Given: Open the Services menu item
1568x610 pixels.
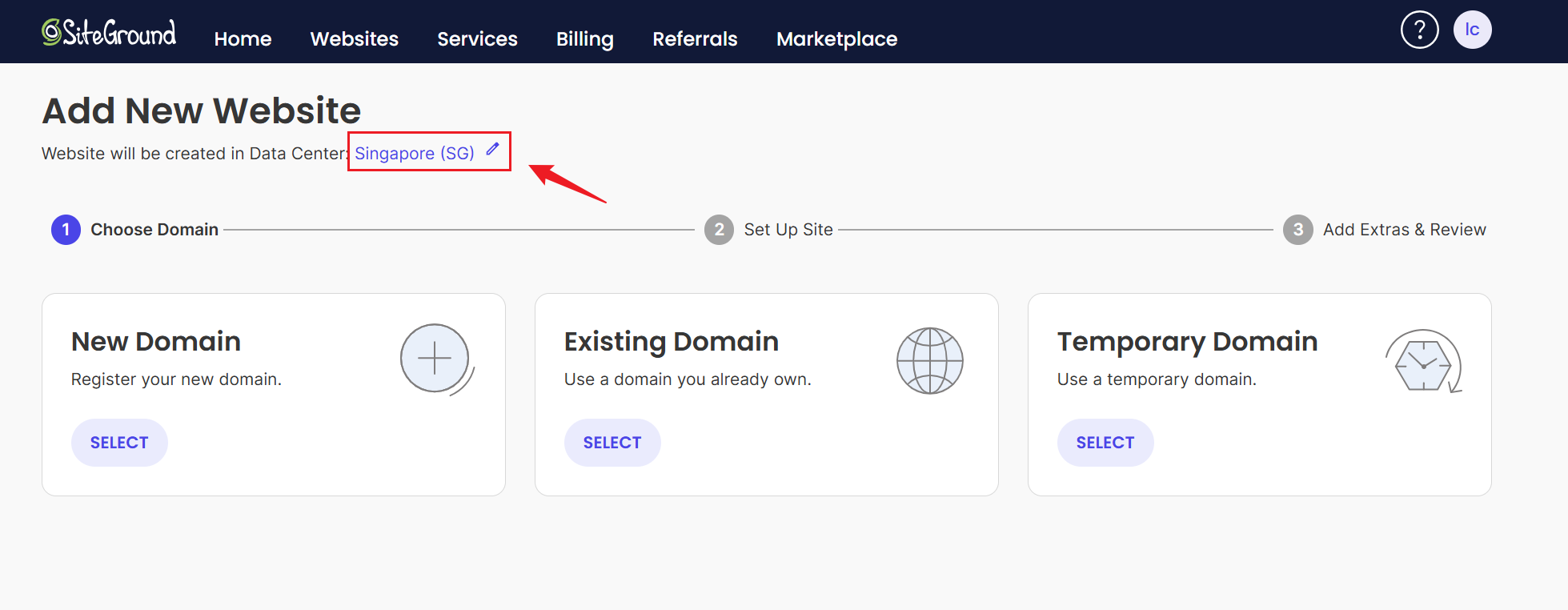Looking at the screenshot, I should click(x=477, y=39).
